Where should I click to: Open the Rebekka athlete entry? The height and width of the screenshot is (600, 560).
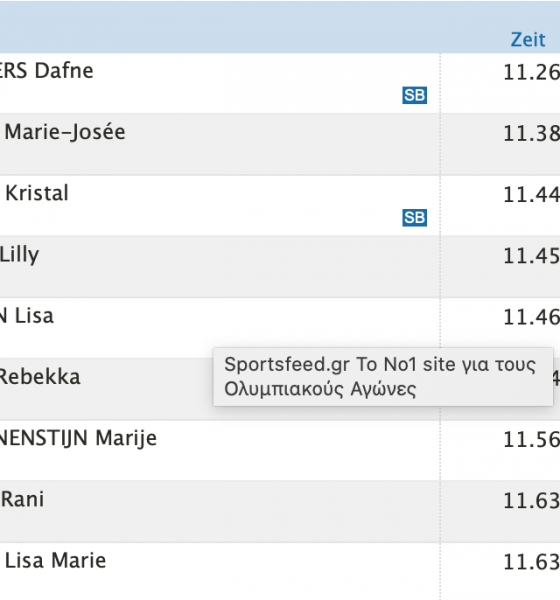tap(40, 377)
